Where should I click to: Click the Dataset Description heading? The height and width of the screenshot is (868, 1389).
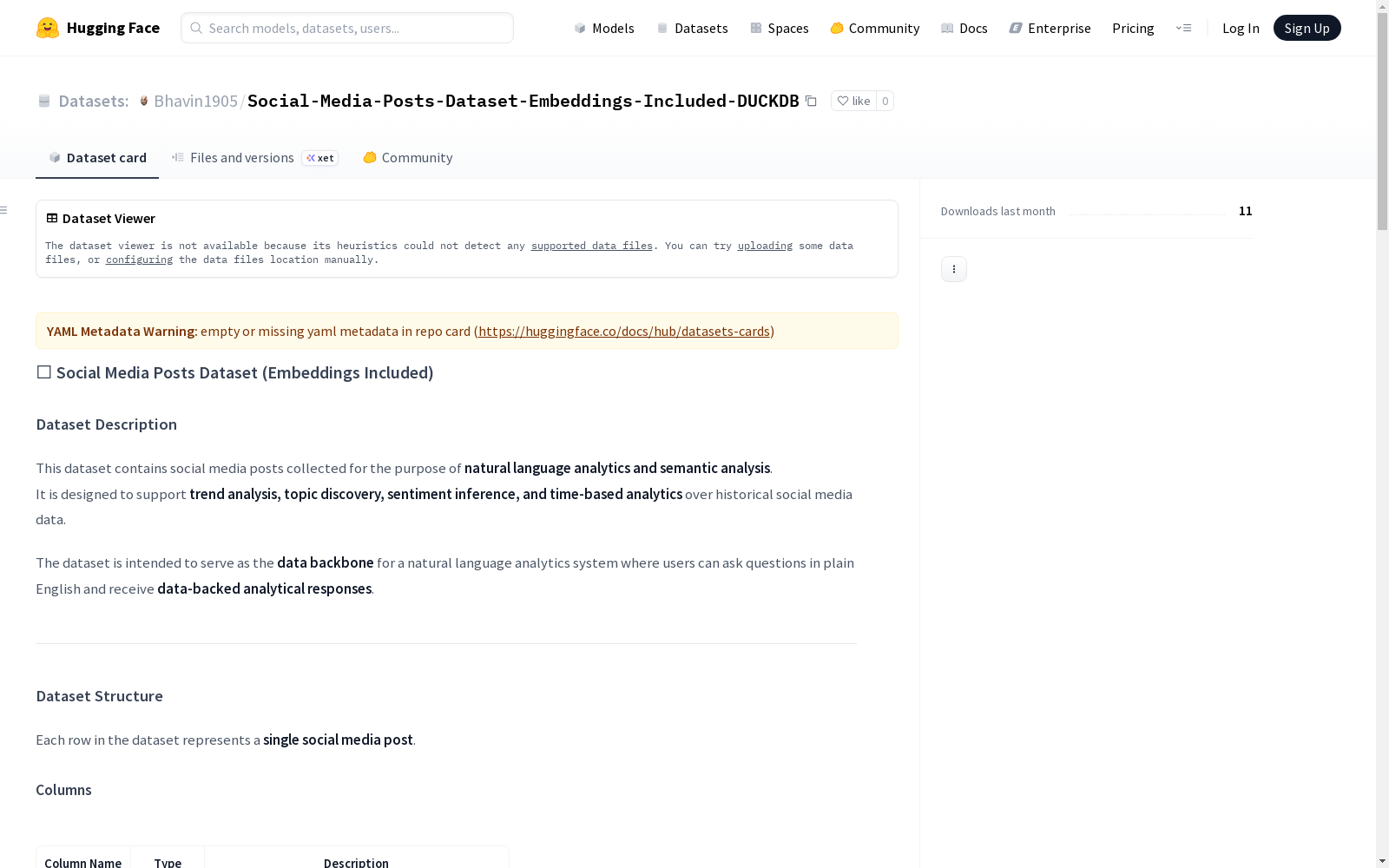coord(106,424)
